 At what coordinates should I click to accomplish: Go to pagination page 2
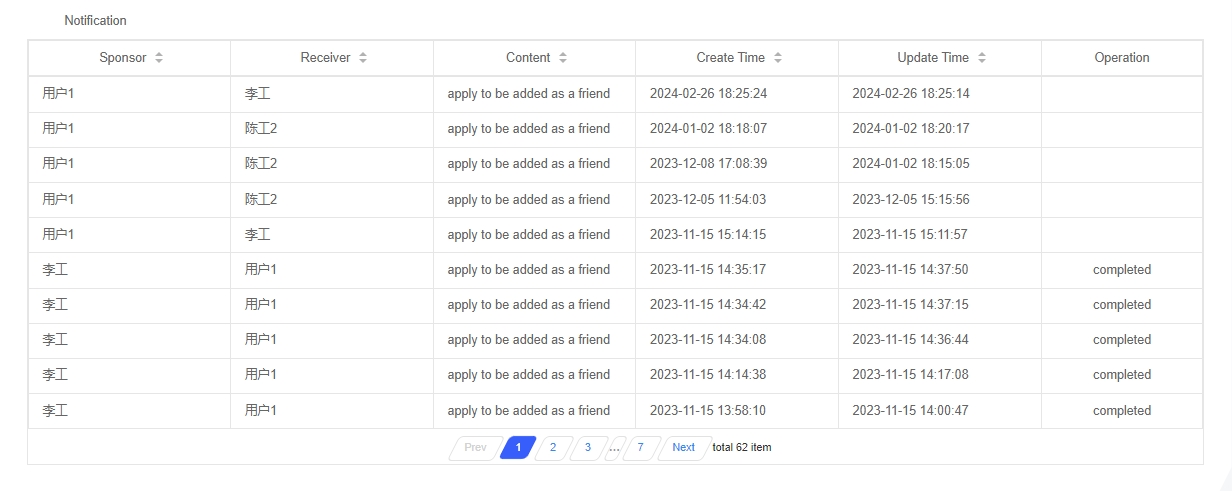click(553, 447)
